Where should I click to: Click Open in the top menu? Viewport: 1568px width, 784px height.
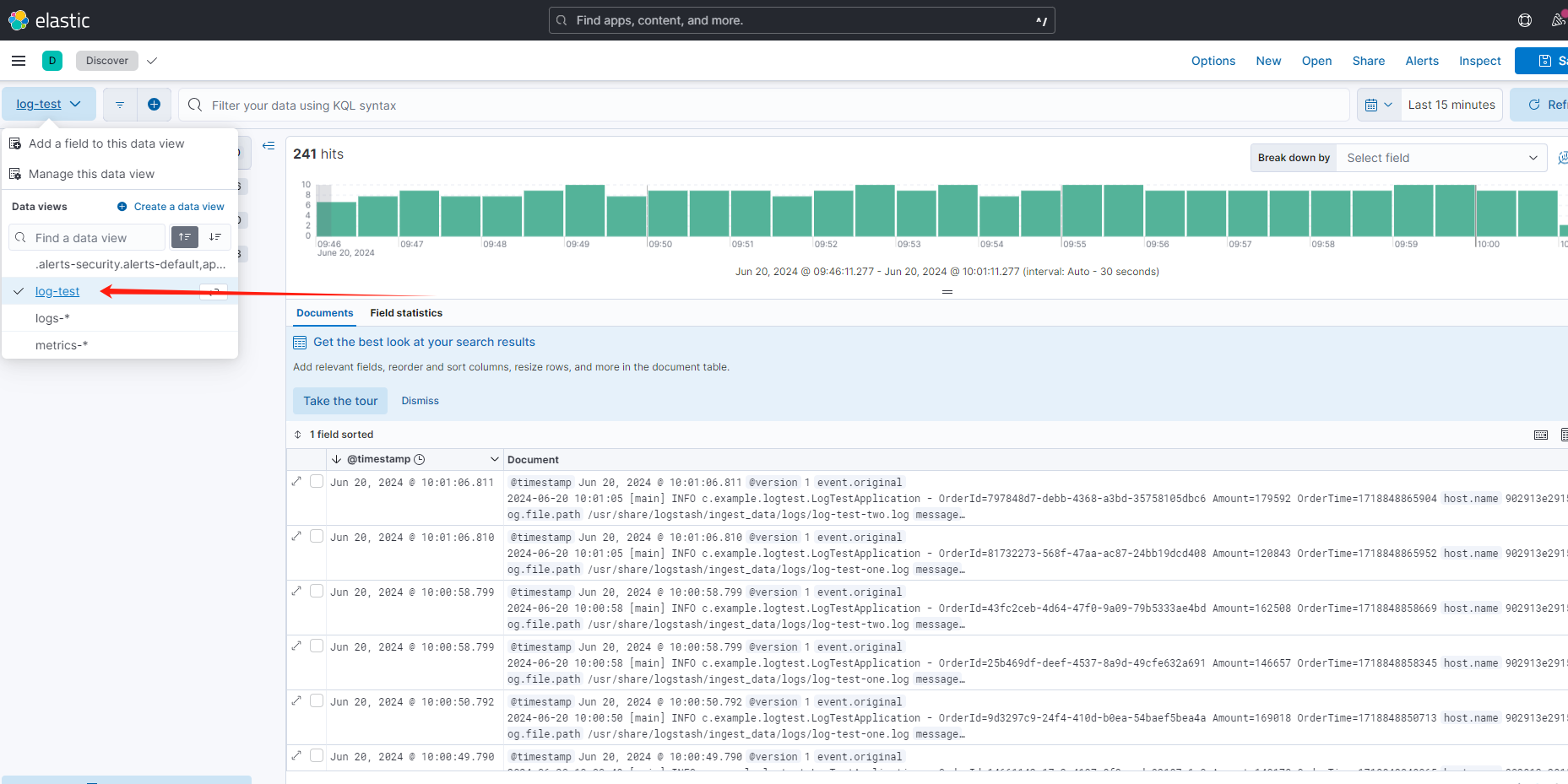(1316, 61)
